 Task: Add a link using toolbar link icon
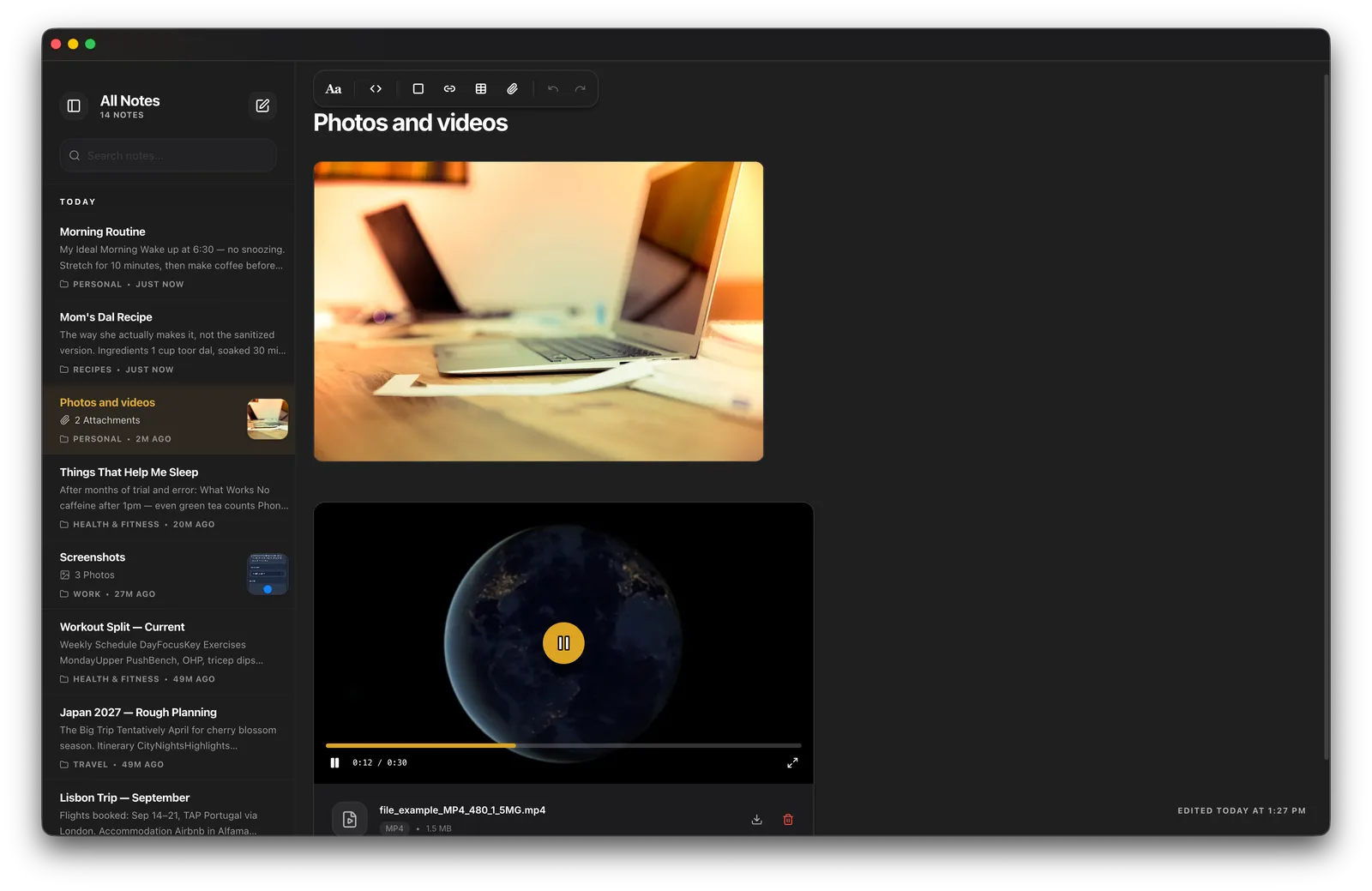[x=449, y=89]
